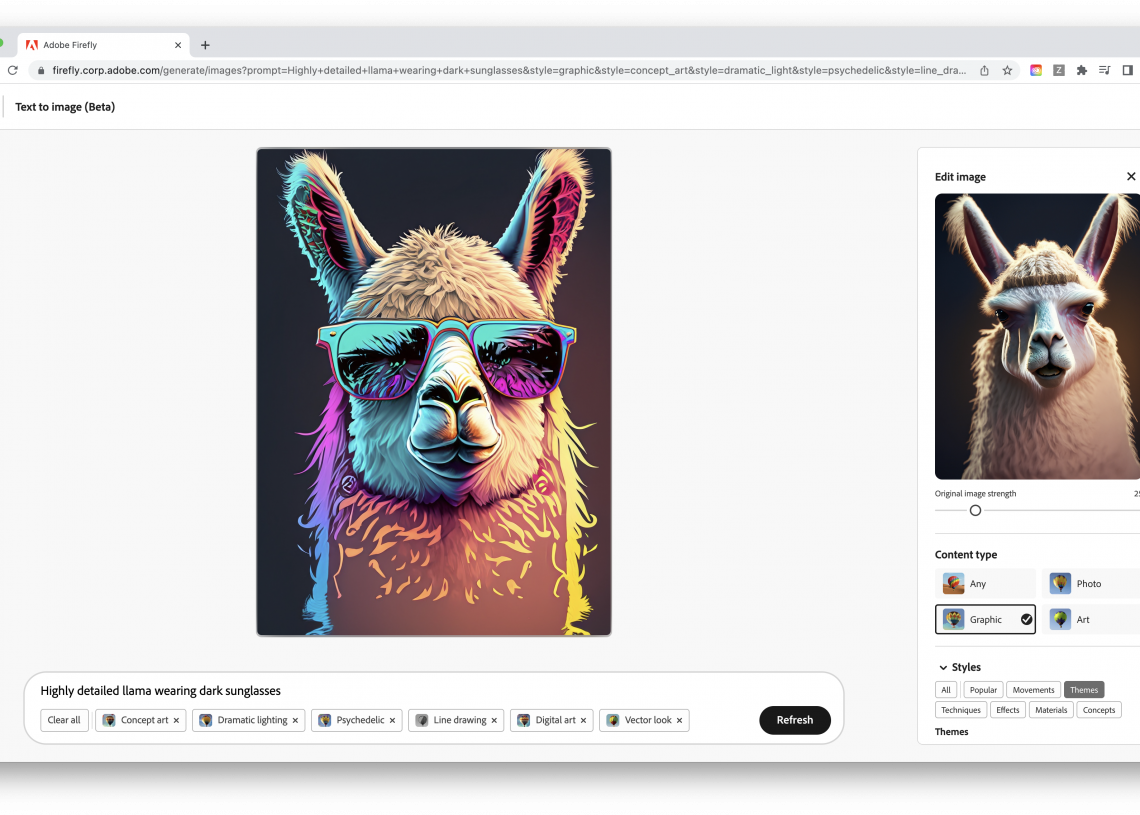This screenshot has height=815, width=1140.
Task: Remove the Dramatic lighting style tag
Action: tap(295, 720)
